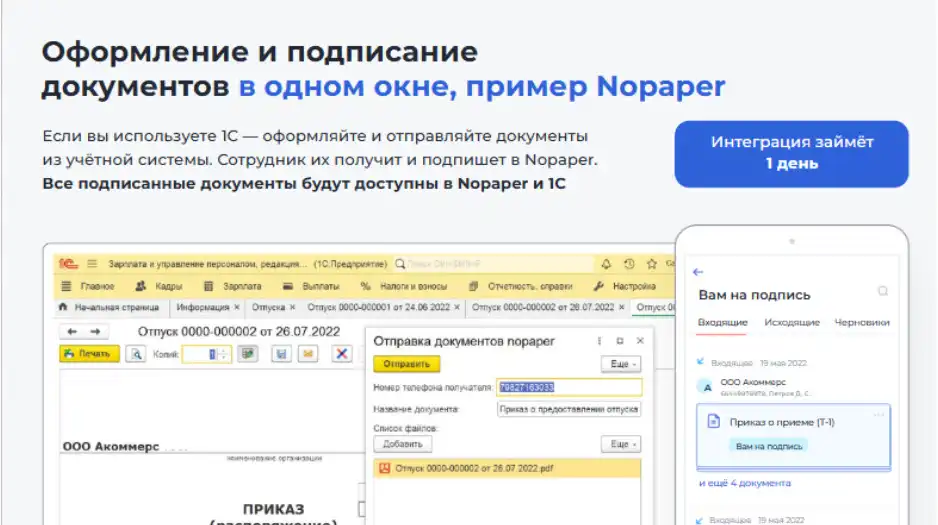Maximize the Отправка документов dialog
The height and width of the screenshot is (525, 938).
[620, 341]
